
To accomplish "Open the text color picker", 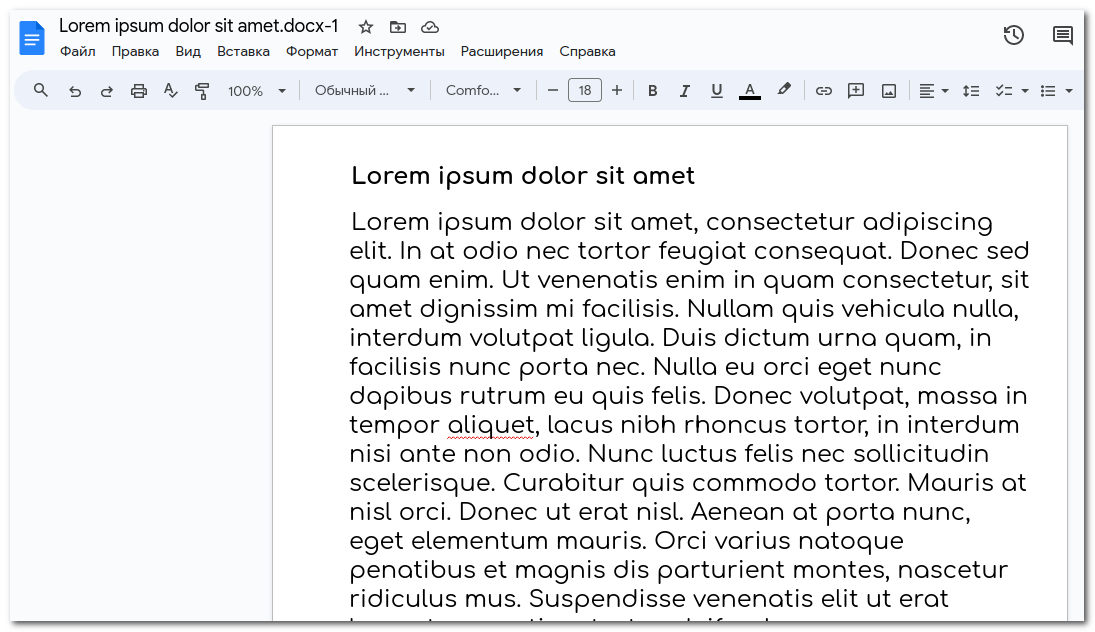I will pyautogui.click(x=749, y=91).
